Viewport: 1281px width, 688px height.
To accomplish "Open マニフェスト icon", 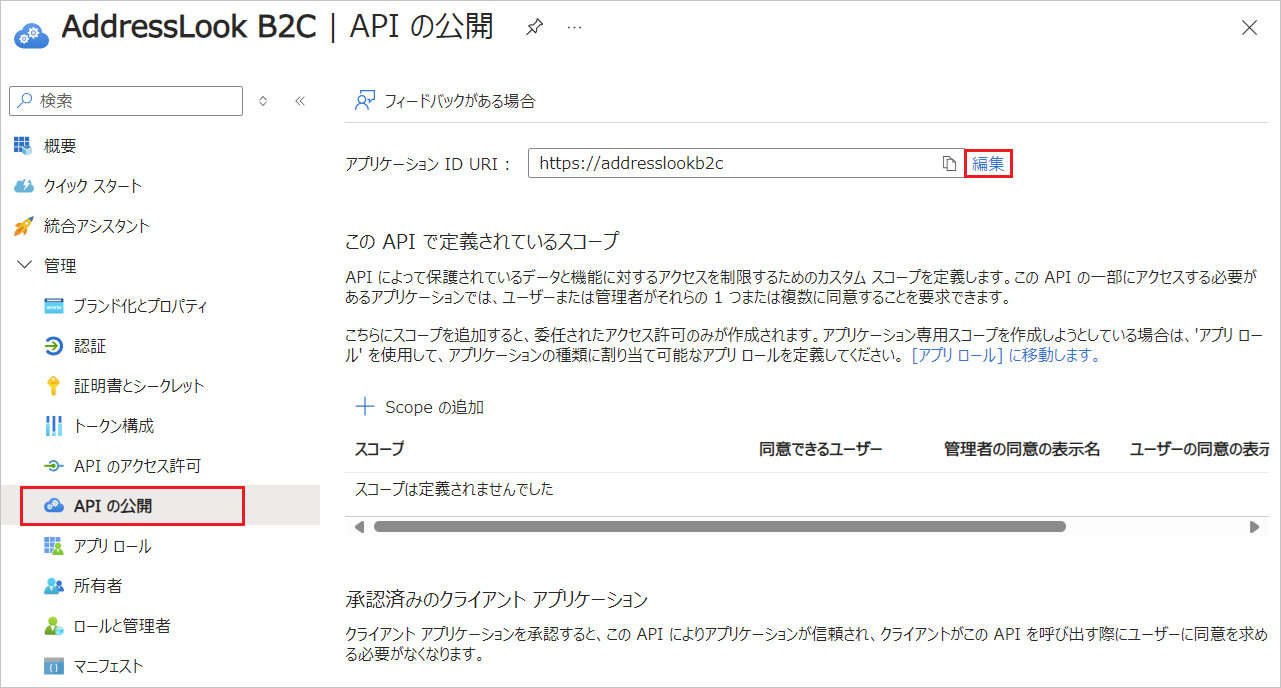I will [54, 666].
